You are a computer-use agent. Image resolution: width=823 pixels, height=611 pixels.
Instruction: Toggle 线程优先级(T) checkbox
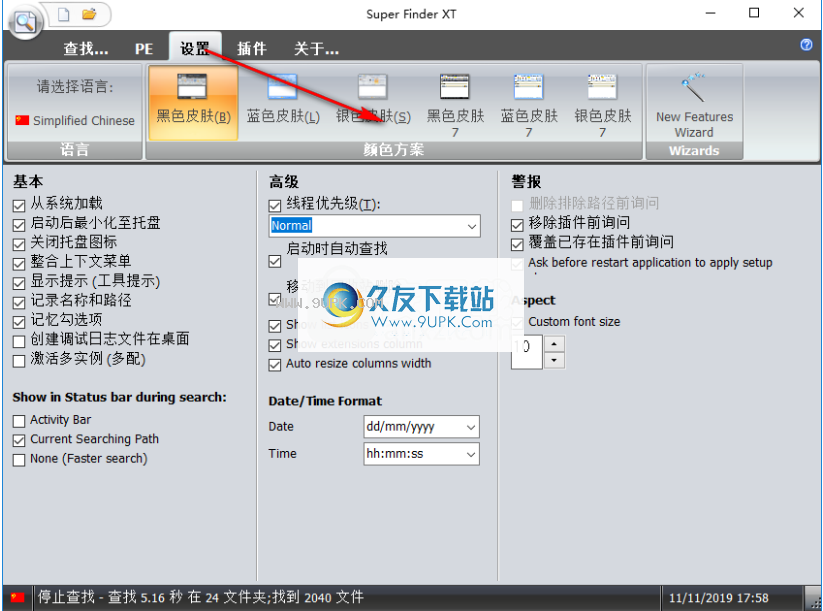click(275, 205)
